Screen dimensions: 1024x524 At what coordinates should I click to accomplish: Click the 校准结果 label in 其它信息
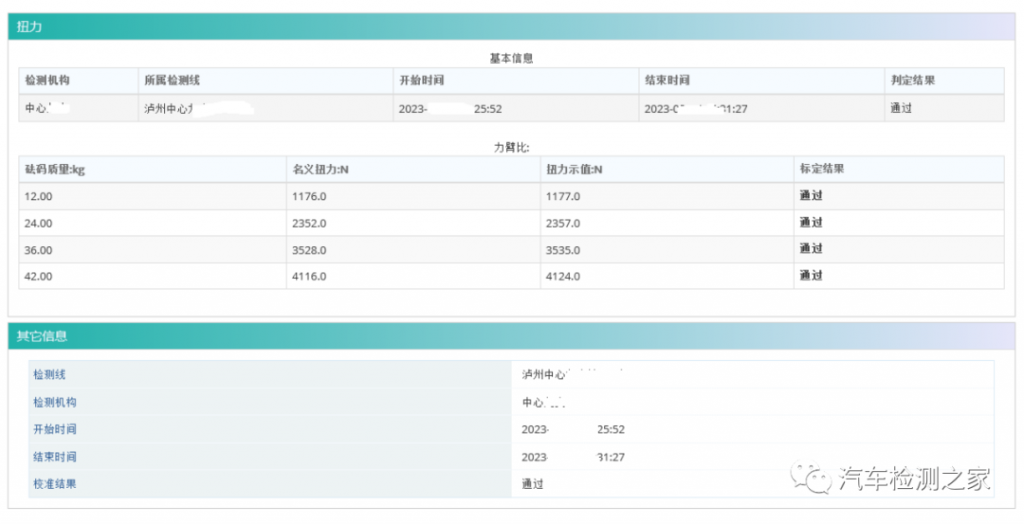coord(55,484)
